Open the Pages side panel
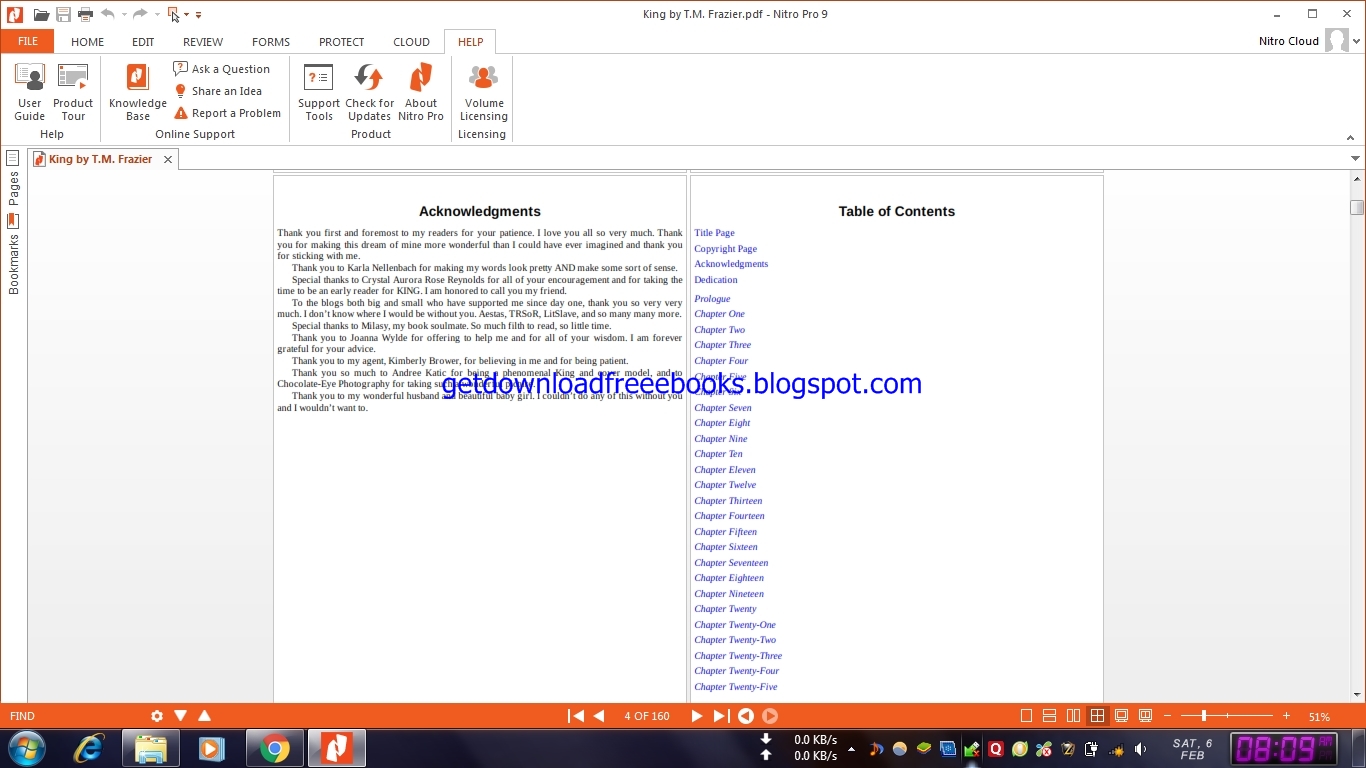This screenshot has width=1366, height=768. [x=13, y=180]
